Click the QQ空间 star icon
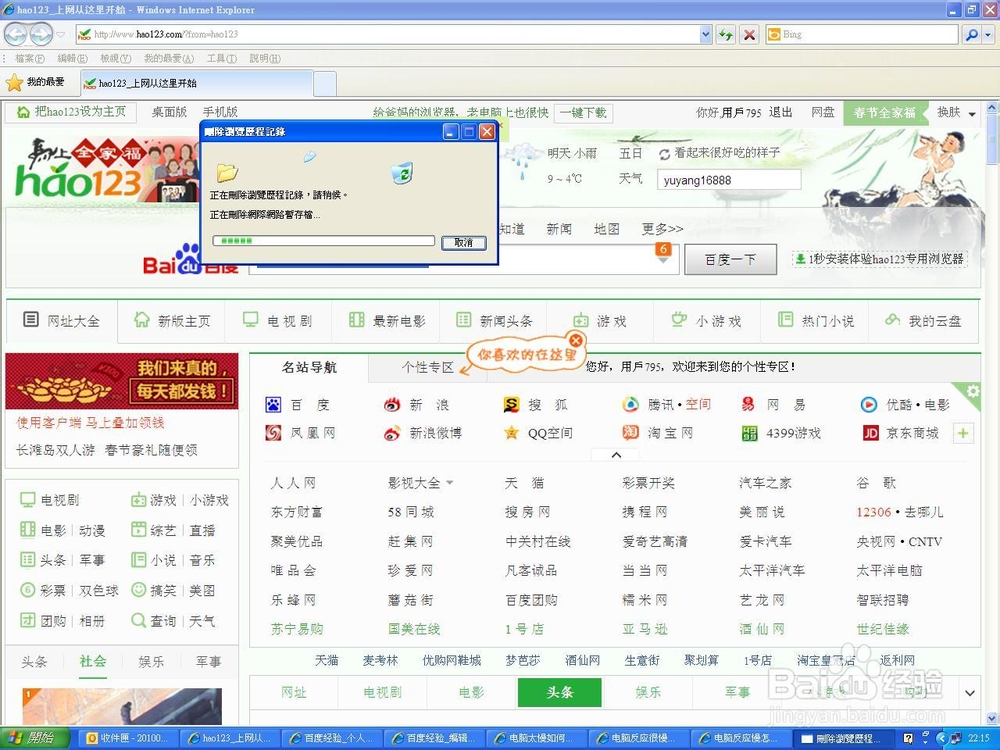The image size is (1000, 750). tap(511, 434)
